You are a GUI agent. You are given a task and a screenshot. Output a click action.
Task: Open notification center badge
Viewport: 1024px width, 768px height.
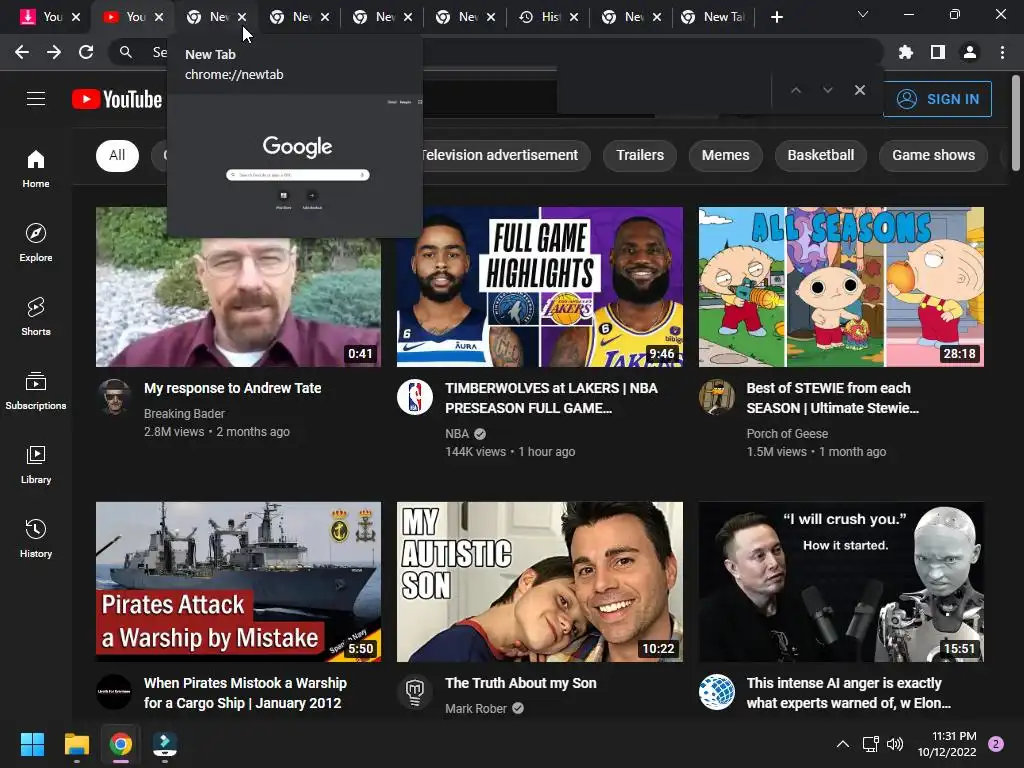tap(996, 744)
